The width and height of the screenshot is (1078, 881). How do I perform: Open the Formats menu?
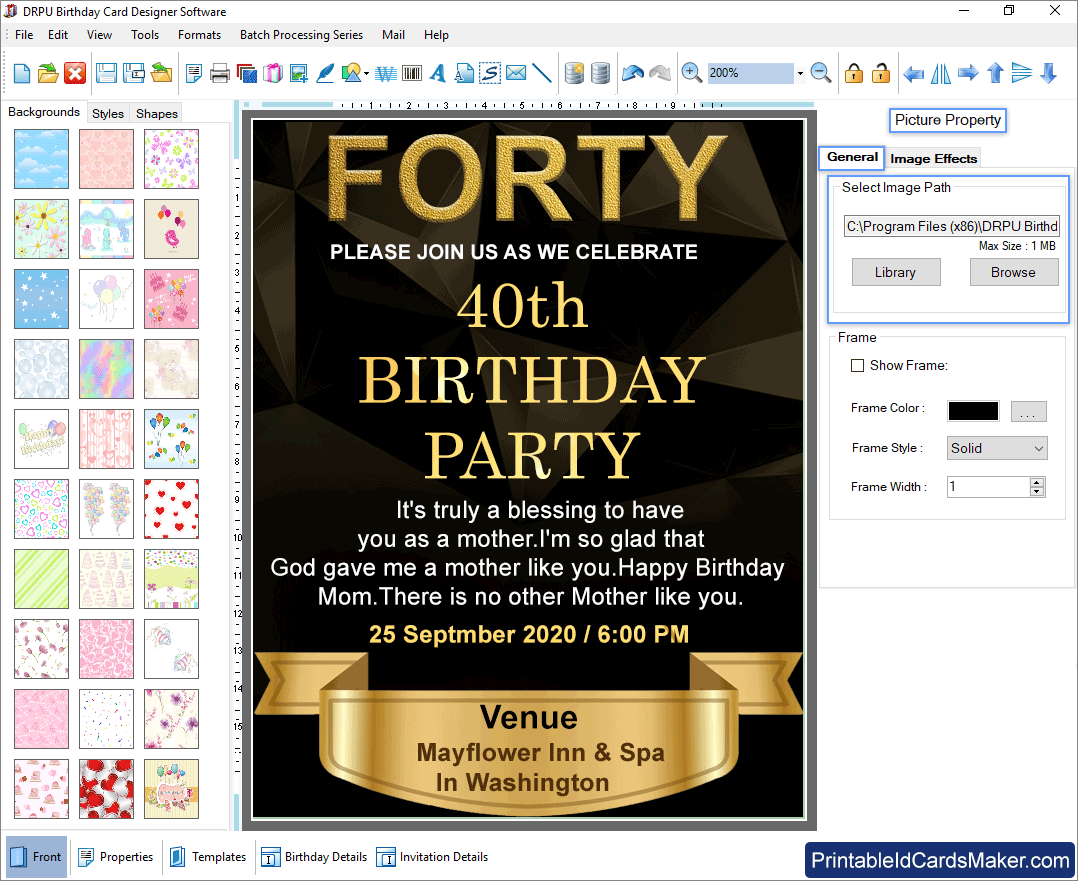[x=199, y=34]
